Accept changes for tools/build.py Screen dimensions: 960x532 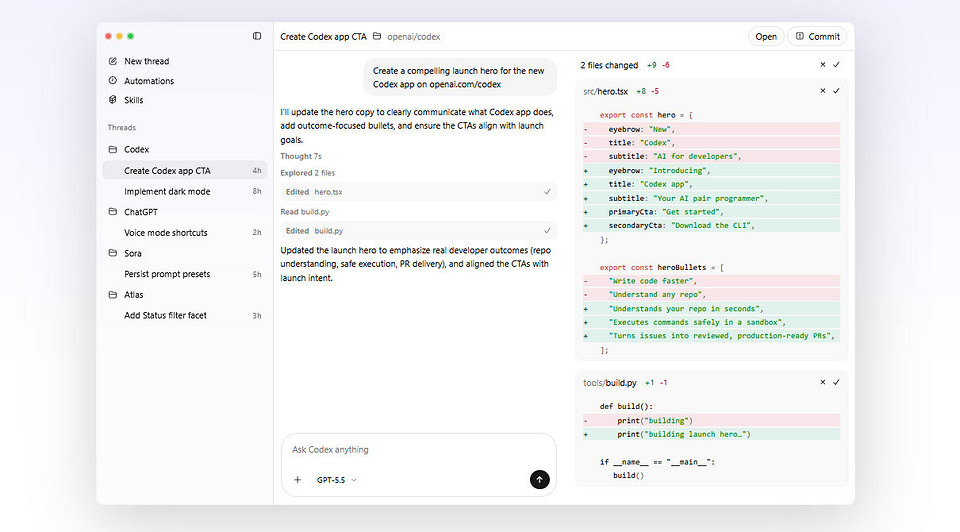[x=836, y=382]
